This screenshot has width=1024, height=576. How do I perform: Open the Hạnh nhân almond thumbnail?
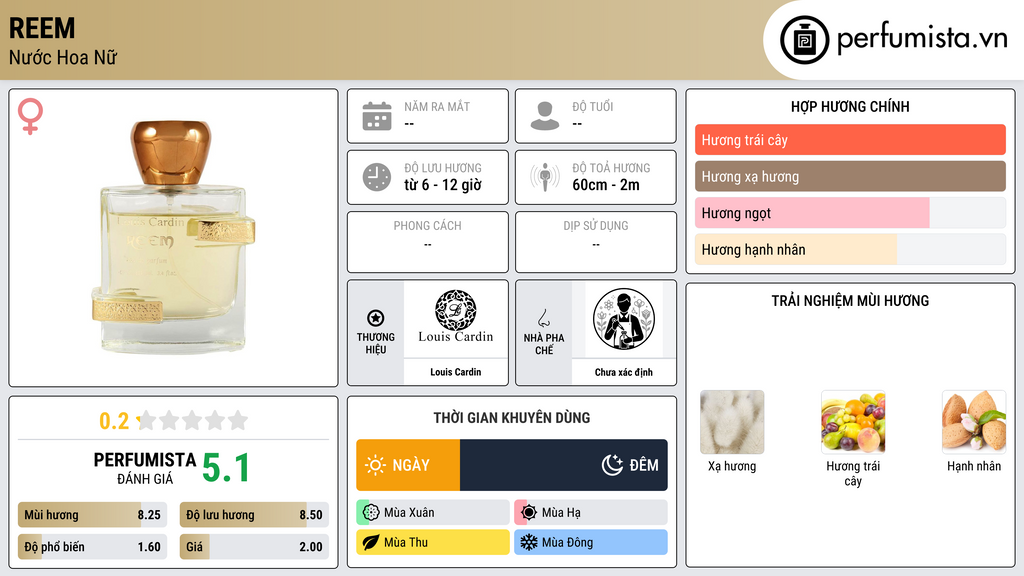click(974, 422)
